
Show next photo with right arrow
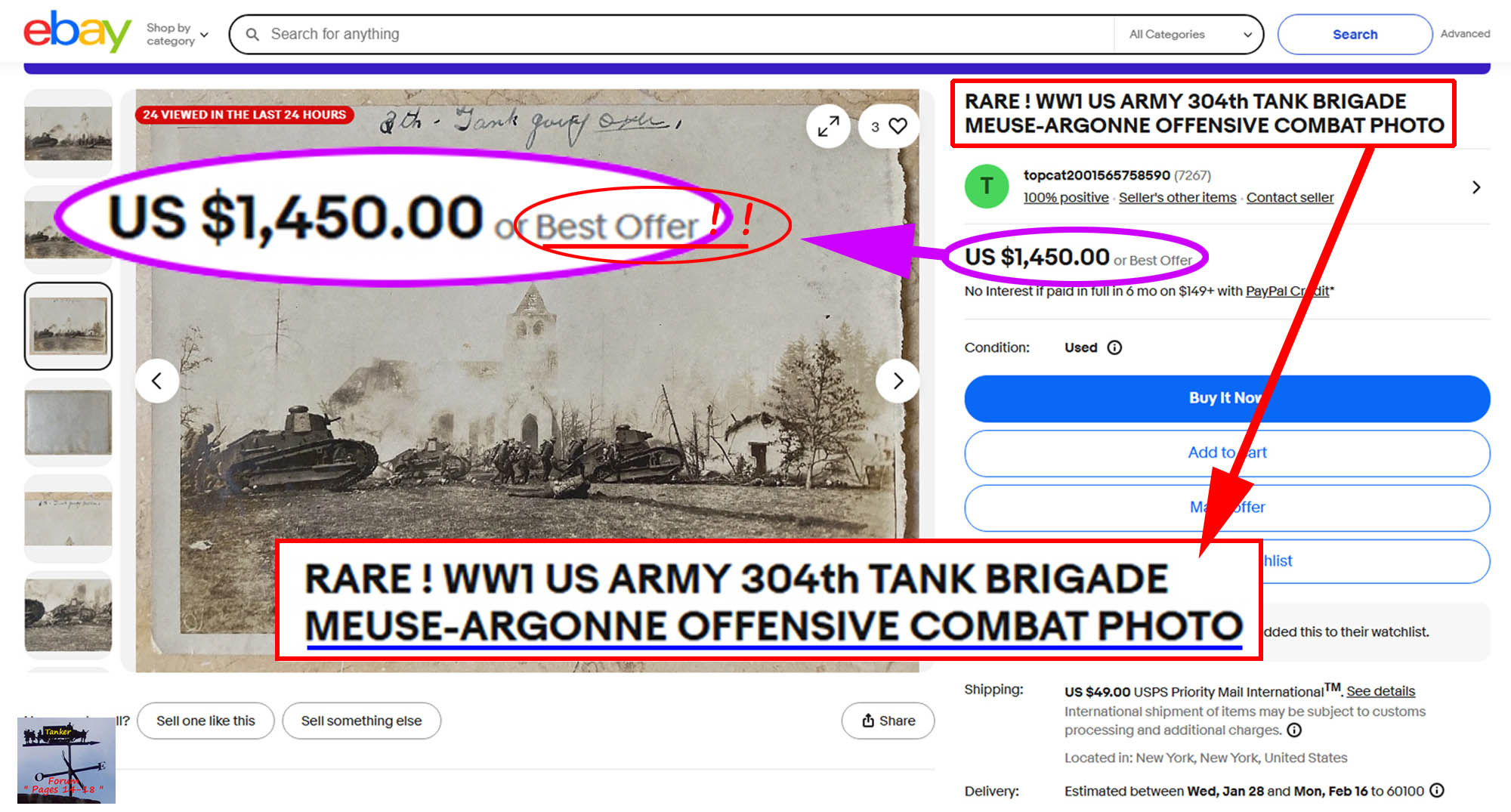pyautogui.click(x=898, y=381)
